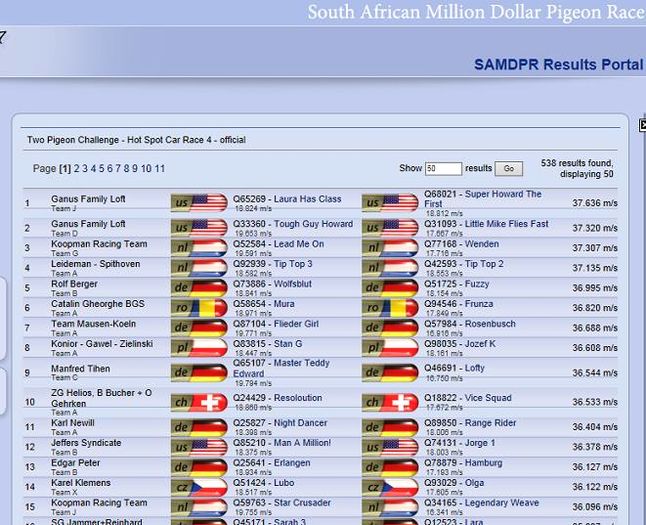The width and height of the screenshot is (646, 525).
Task: Click Swiss flag beside Resoloution
Action: coord(199,402)
